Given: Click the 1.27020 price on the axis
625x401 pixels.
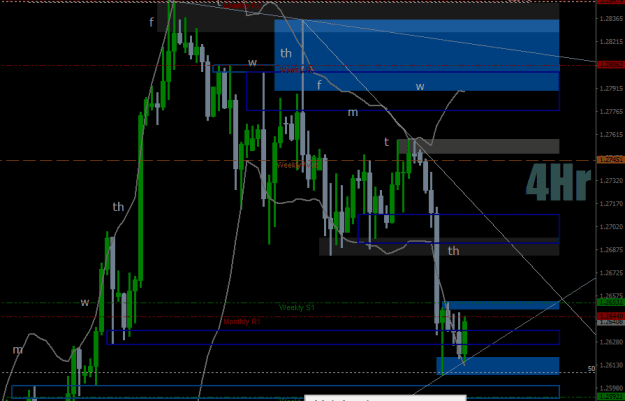Looking at the screenshot, I should click(611, 227).
